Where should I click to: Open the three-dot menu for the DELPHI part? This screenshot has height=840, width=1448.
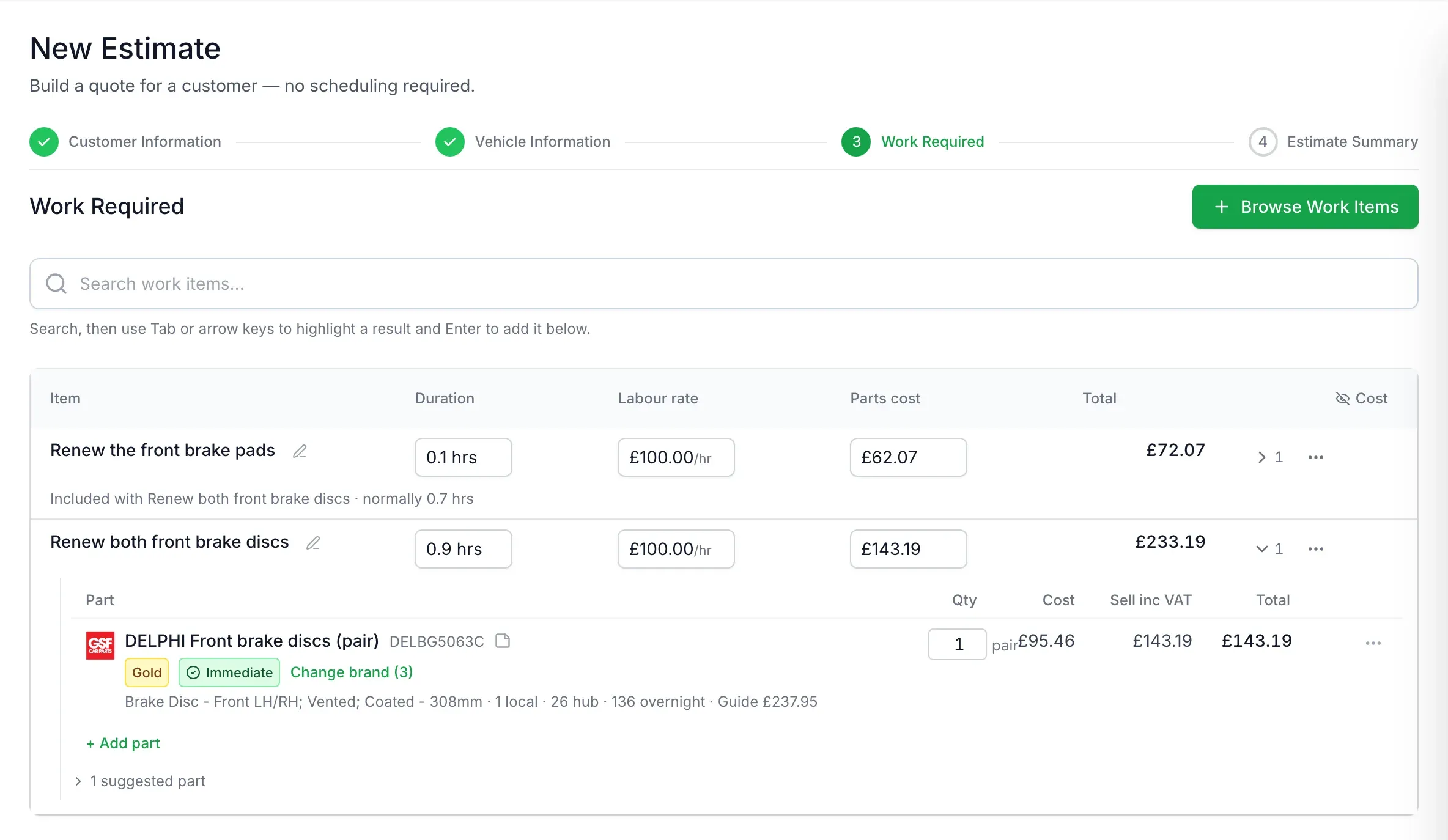[x=1373, y=643]
